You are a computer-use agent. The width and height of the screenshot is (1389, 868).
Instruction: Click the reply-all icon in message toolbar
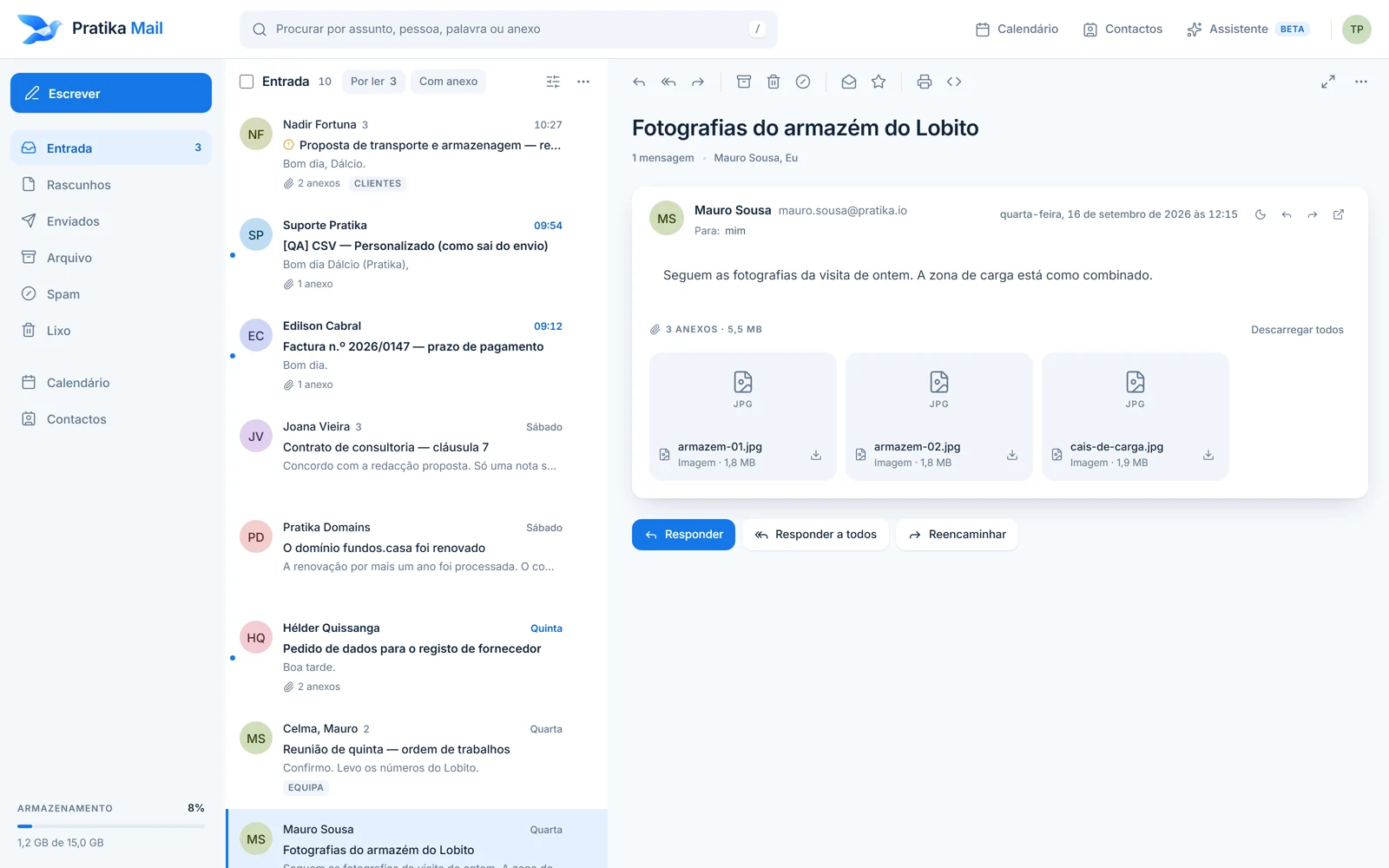[x=668, y=82]
